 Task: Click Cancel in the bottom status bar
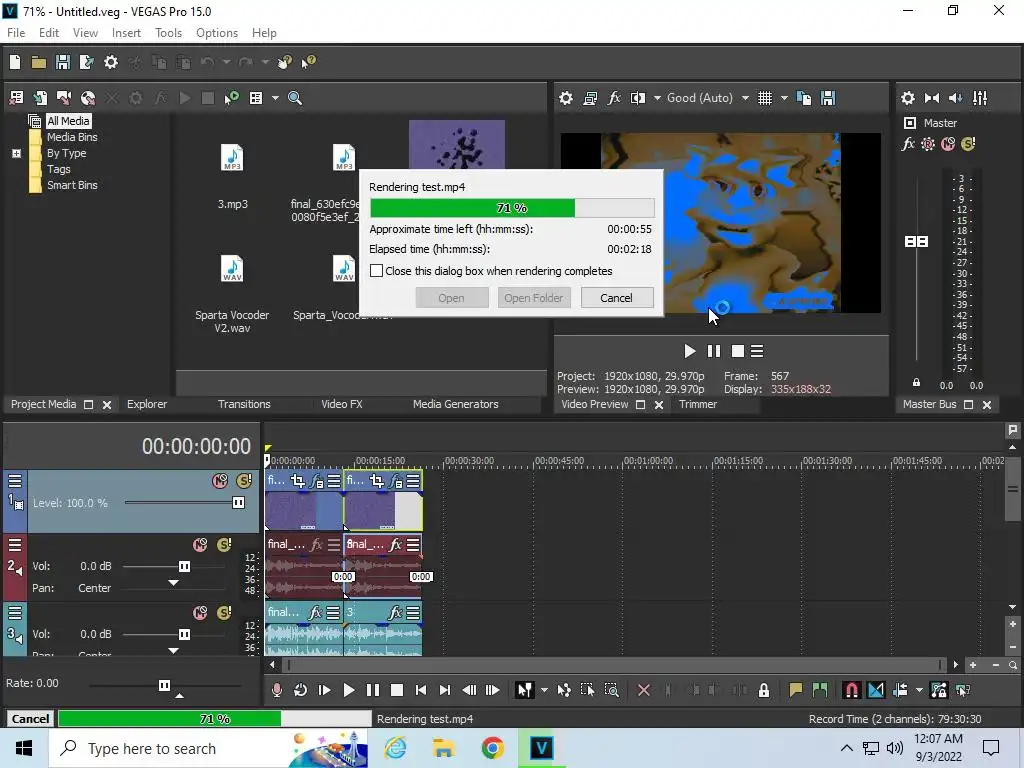tap(30, 719)
